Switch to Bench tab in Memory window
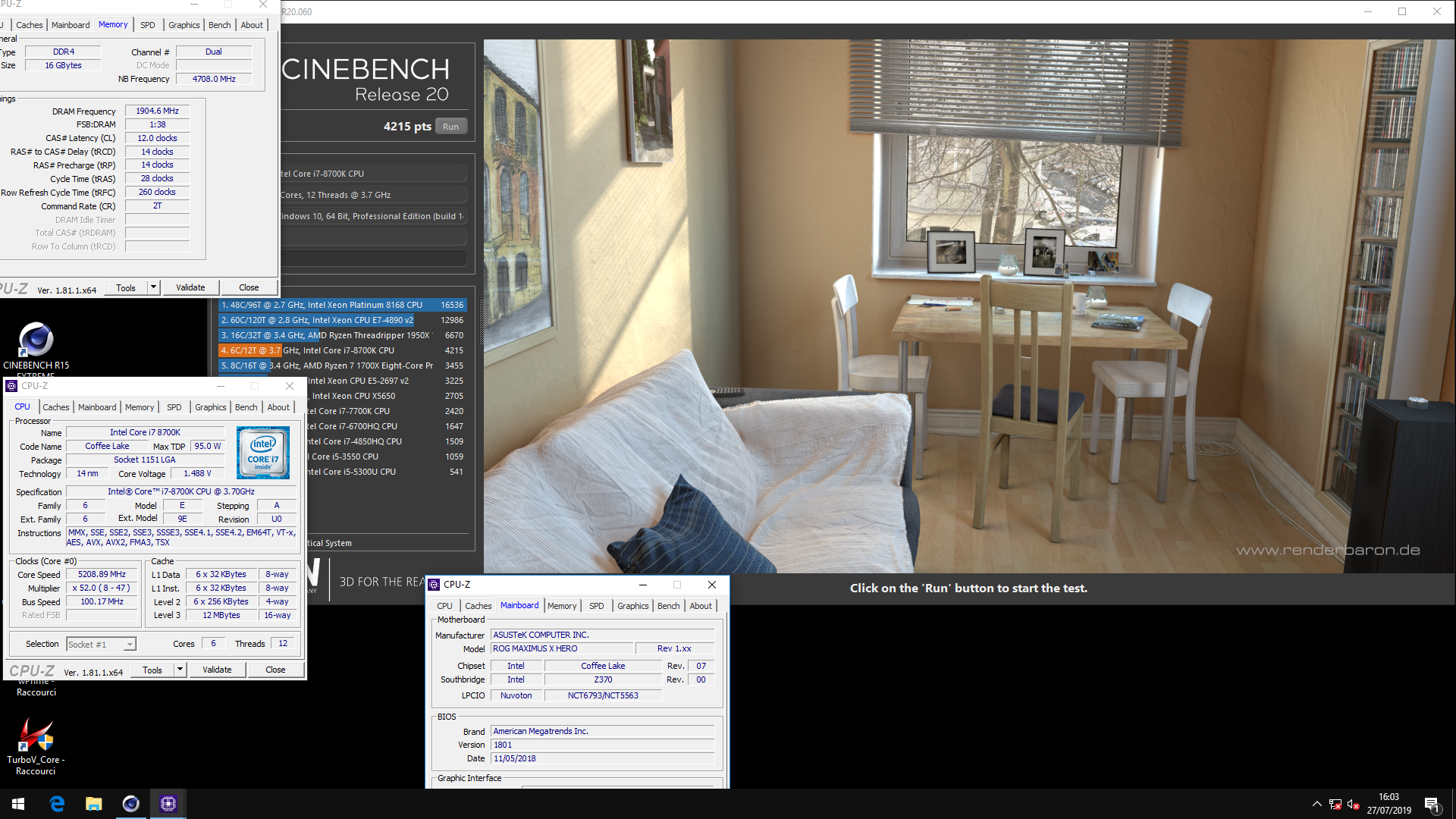This screenshot has width=1456, height=819. [x=219, y=25]
